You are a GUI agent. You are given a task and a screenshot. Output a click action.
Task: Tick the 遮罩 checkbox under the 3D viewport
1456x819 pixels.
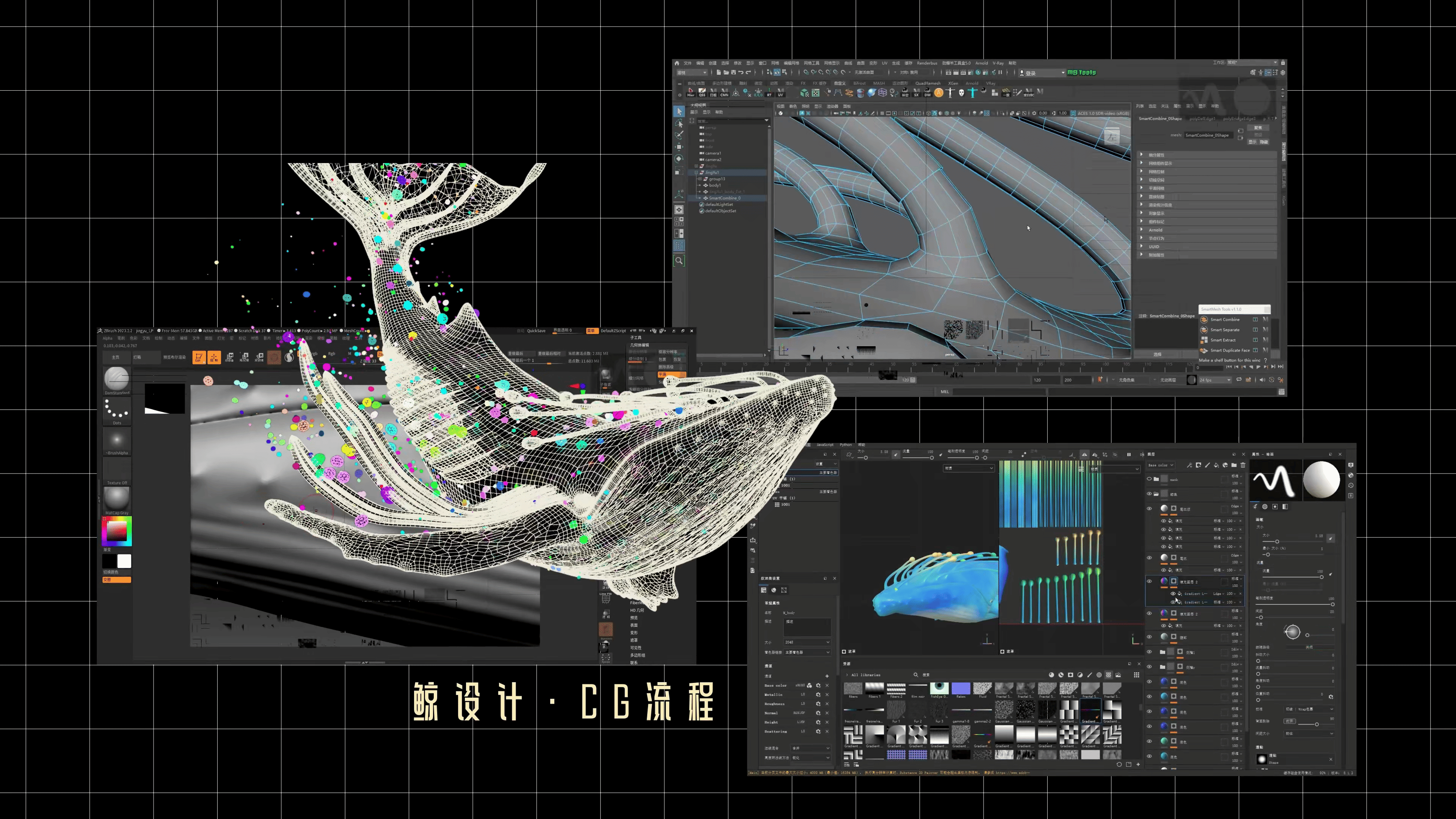pyautogui.click(x=844, y=652)
